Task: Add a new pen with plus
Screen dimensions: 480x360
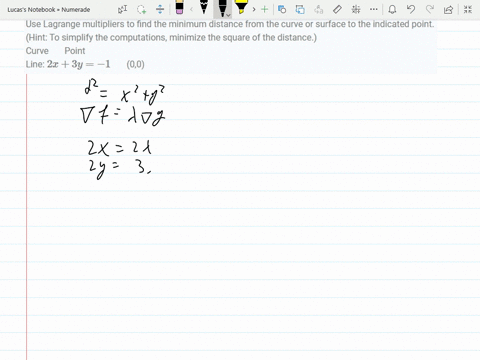Action: tap(265, 9)
